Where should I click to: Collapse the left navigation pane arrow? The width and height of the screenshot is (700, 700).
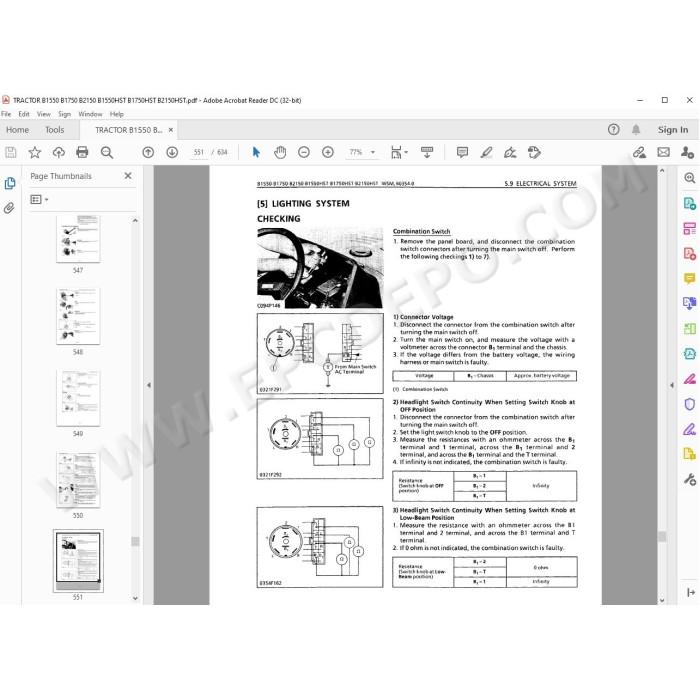pyautogui.click(x=149, y=385)
